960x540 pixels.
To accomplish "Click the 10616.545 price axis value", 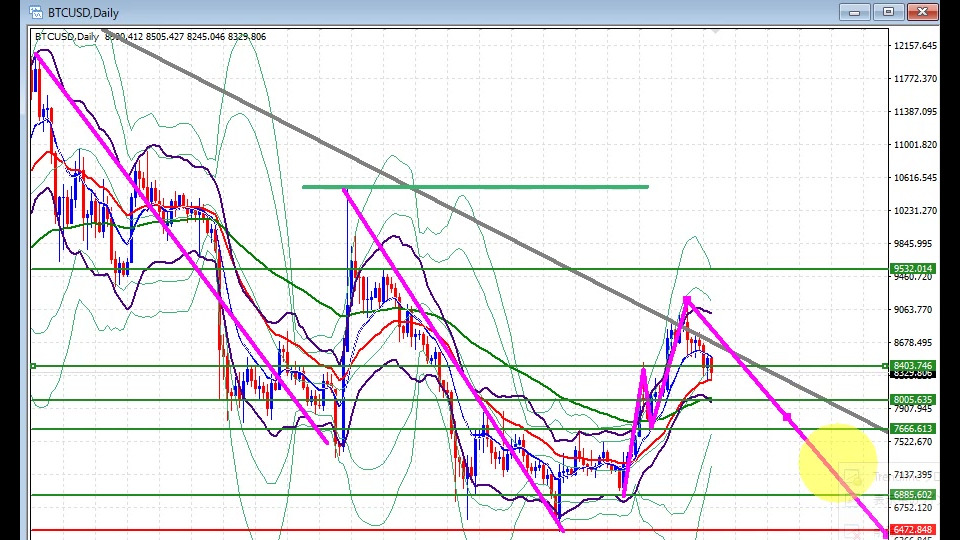I will point(915,178).
